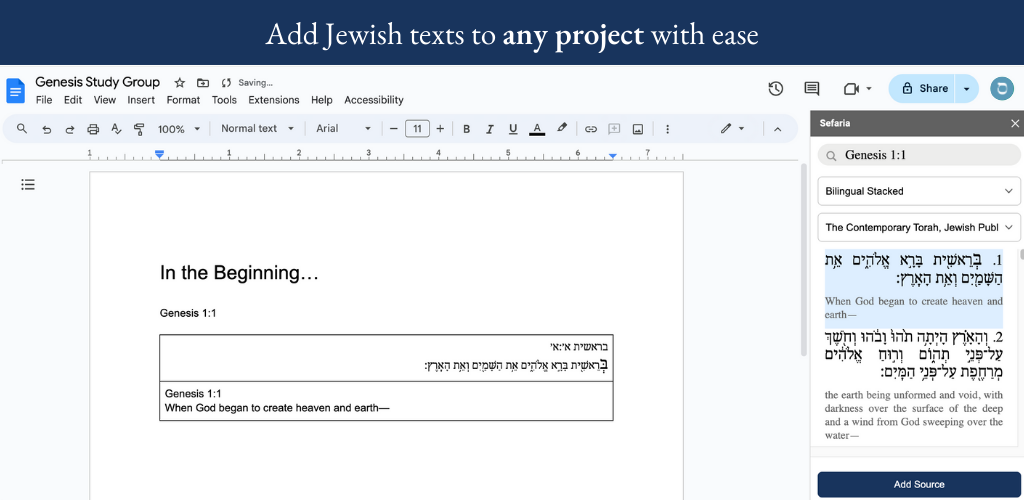The height and width of the screenshot is (500, 1024).
Task: Open the editing mode pencil dropdown
Action: (x=733, y=129)
